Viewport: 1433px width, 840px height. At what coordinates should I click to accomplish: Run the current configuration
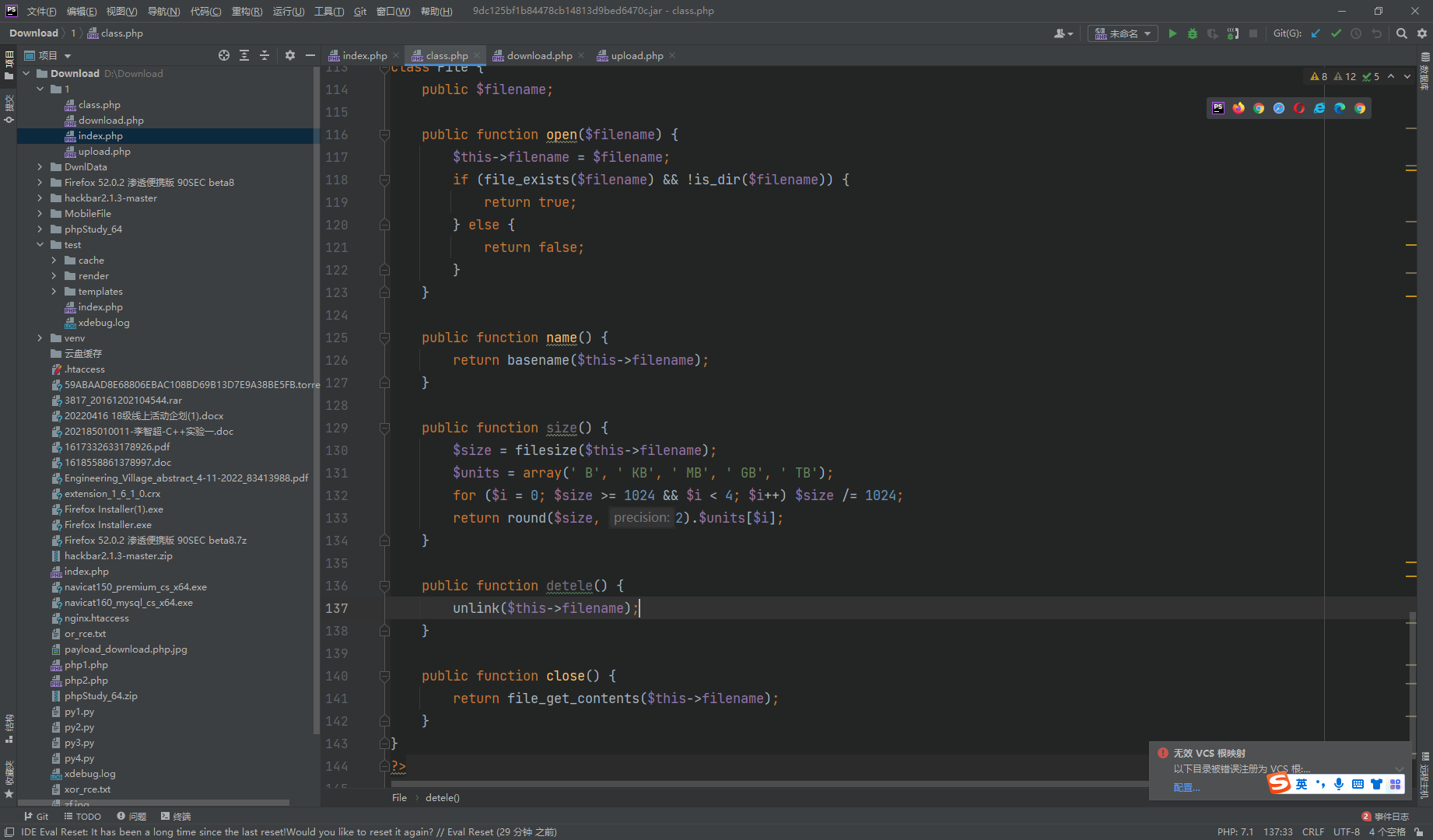click(1172, 33)
